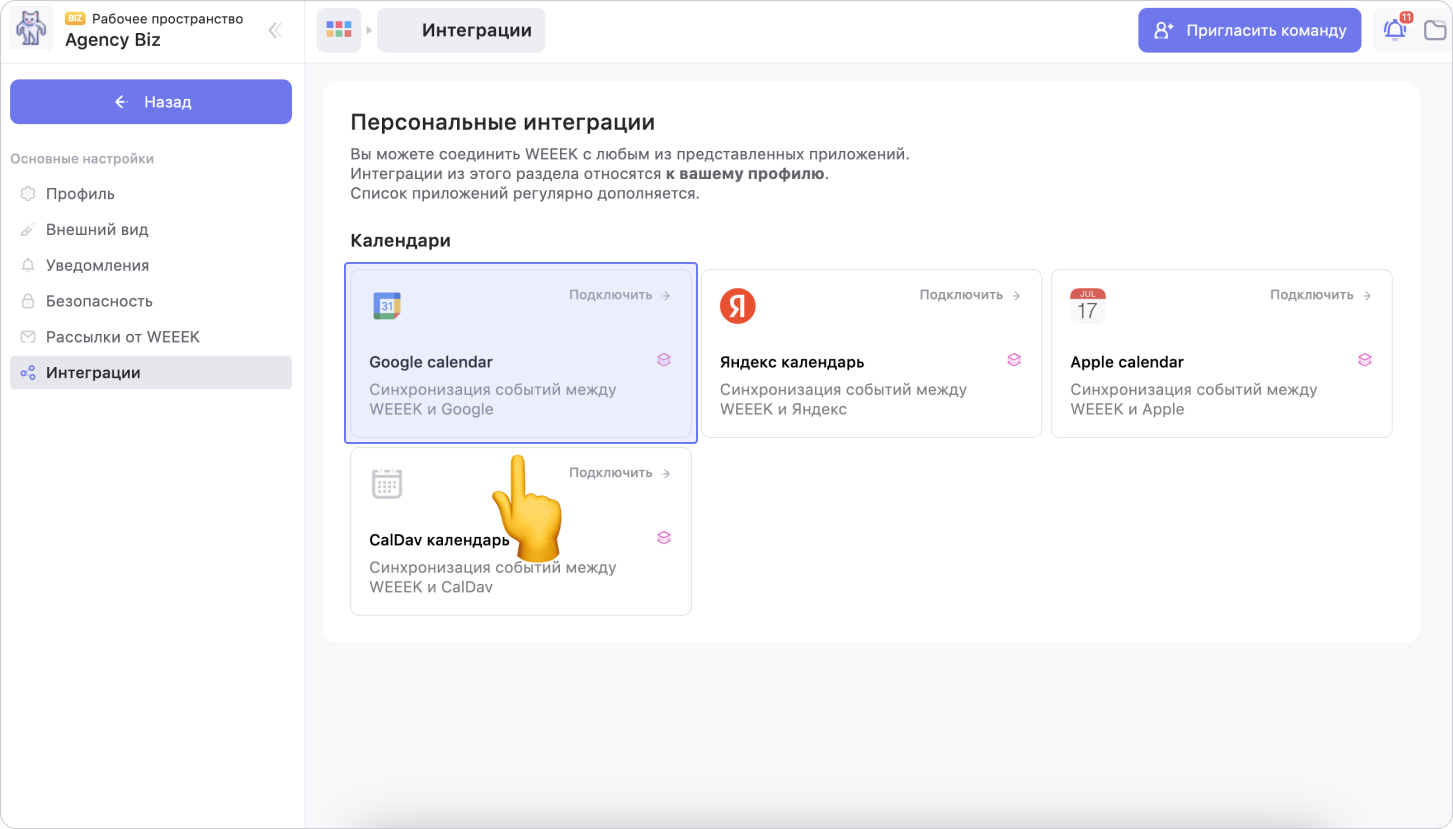Click Подключить link on Яндекс календарь

pos(969,295)
